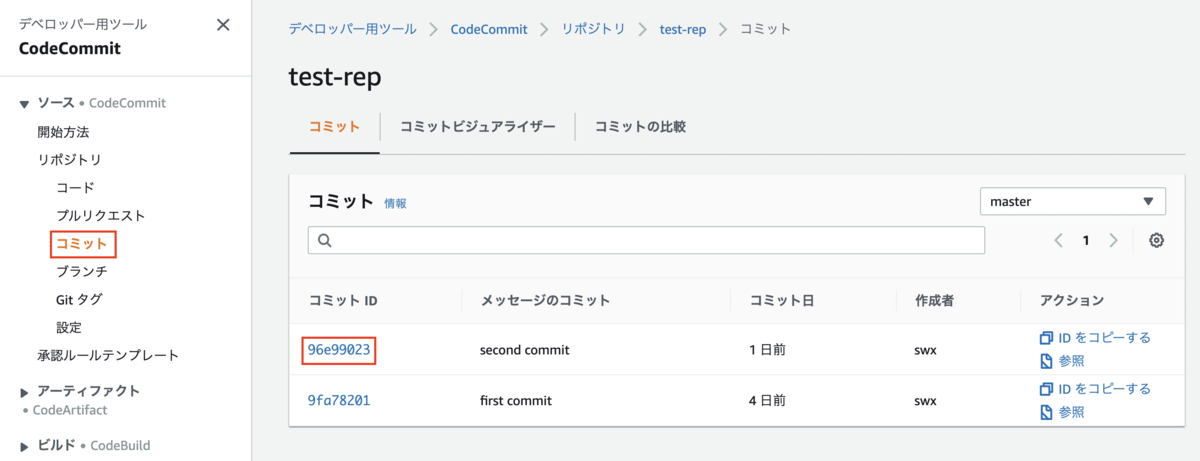Image resolution: width=1200 pixels, height=461 pixels.
Task: Open commit 9fa78201 link
Action: [x=341, y=401]
